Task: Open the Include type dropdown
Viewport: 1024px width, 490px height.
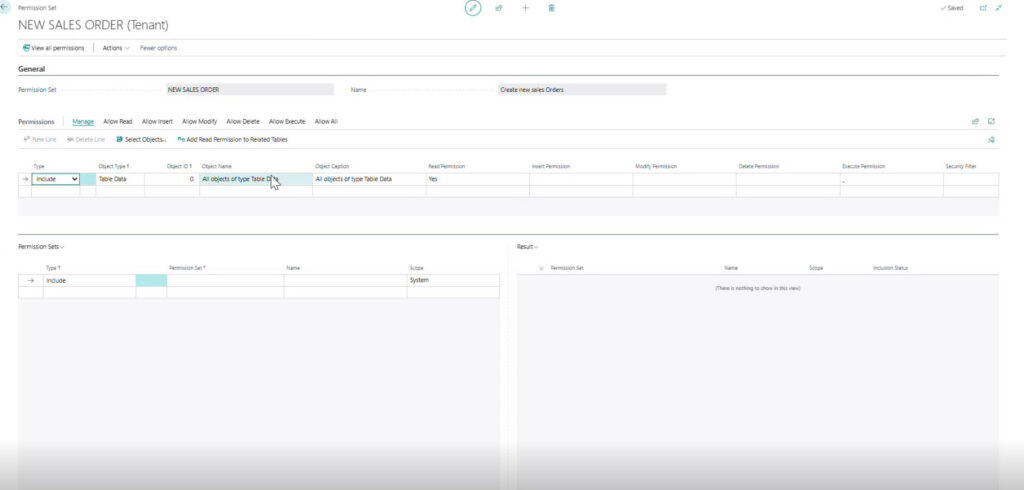Action: (56, 178)
